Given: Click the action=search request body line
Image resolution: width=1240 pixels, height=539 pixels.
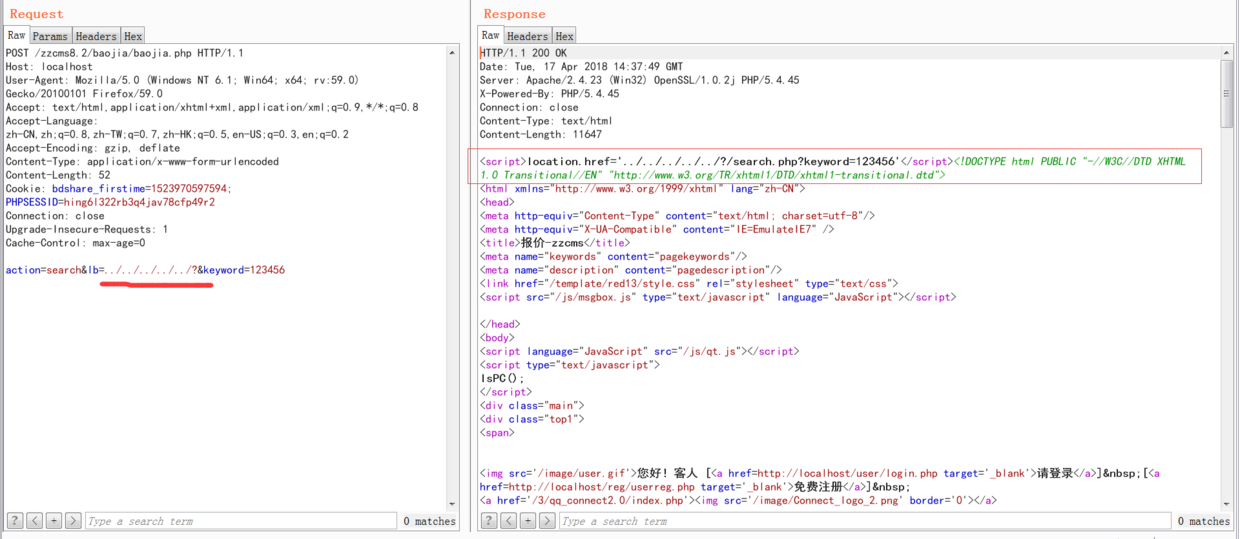Looking at the screenshot, I should click(145, 270).
